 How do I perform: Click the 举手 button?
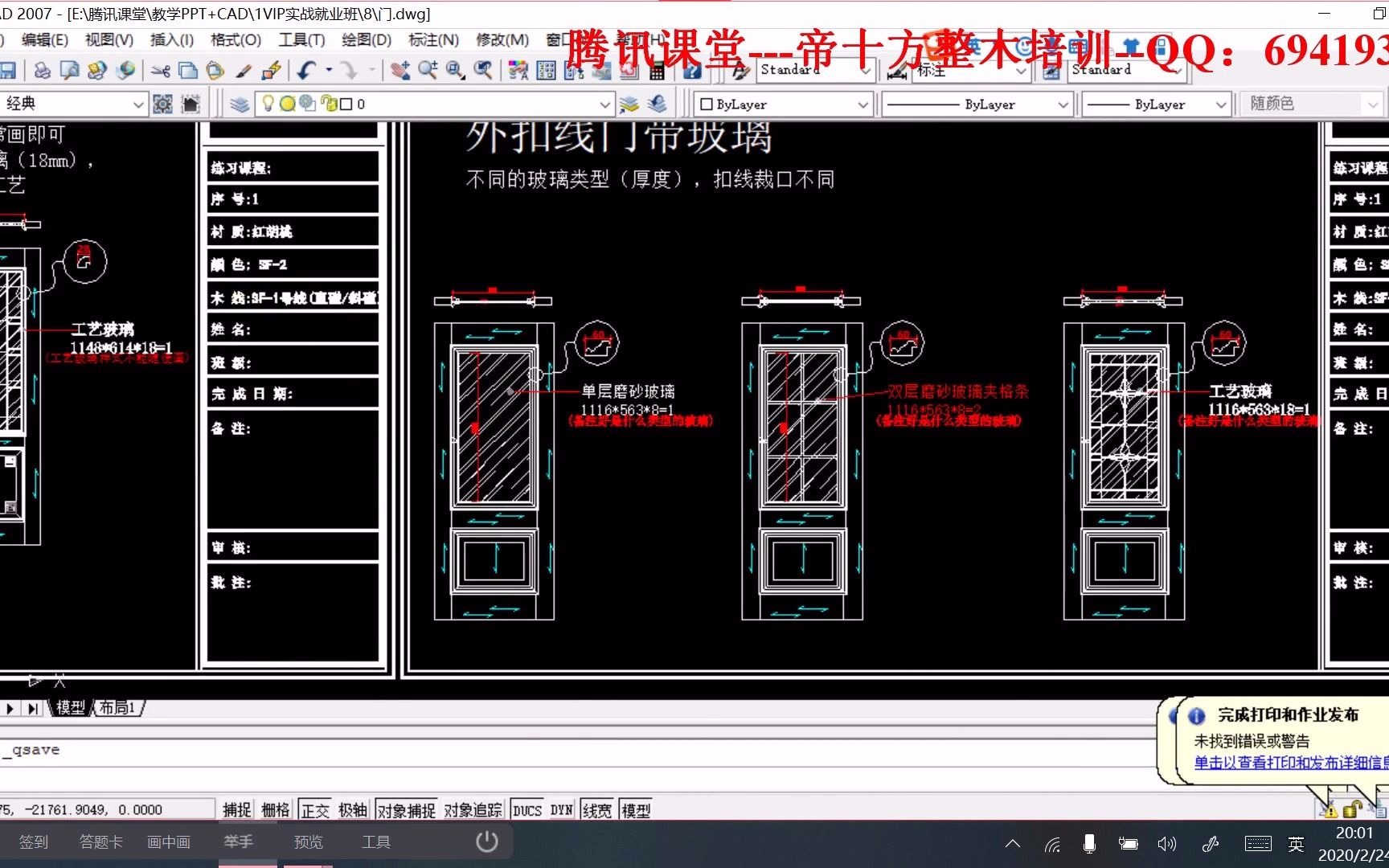[x=239, y=842]
